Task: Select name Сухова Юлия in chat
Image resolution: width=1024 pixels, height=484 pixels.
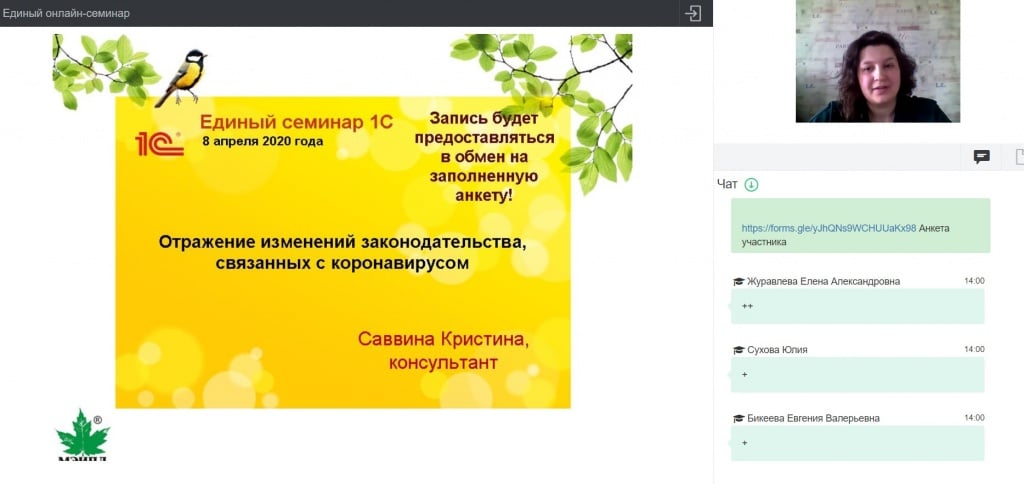Action: pyautogui.click(x=777, y=350)
